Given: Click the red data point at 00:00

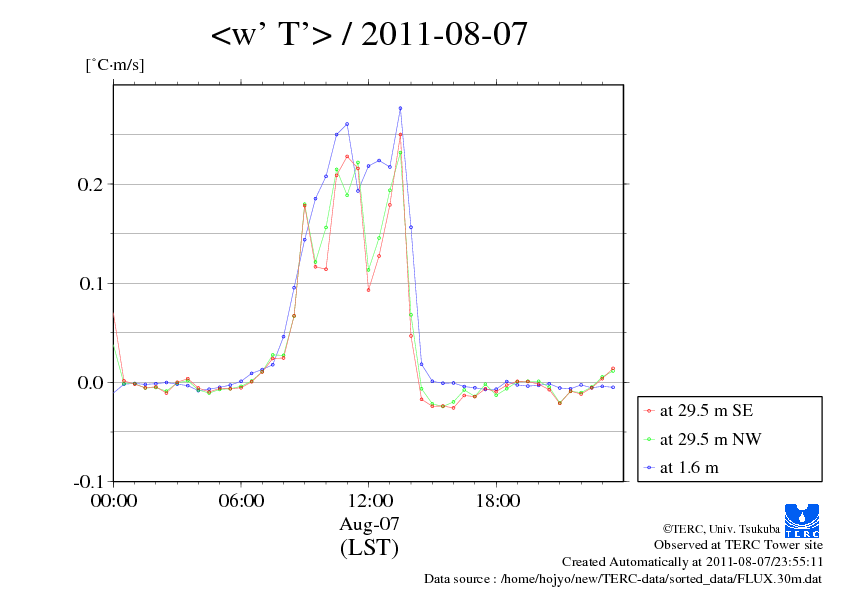Looking at the screenshot, I should click(113, 314).
